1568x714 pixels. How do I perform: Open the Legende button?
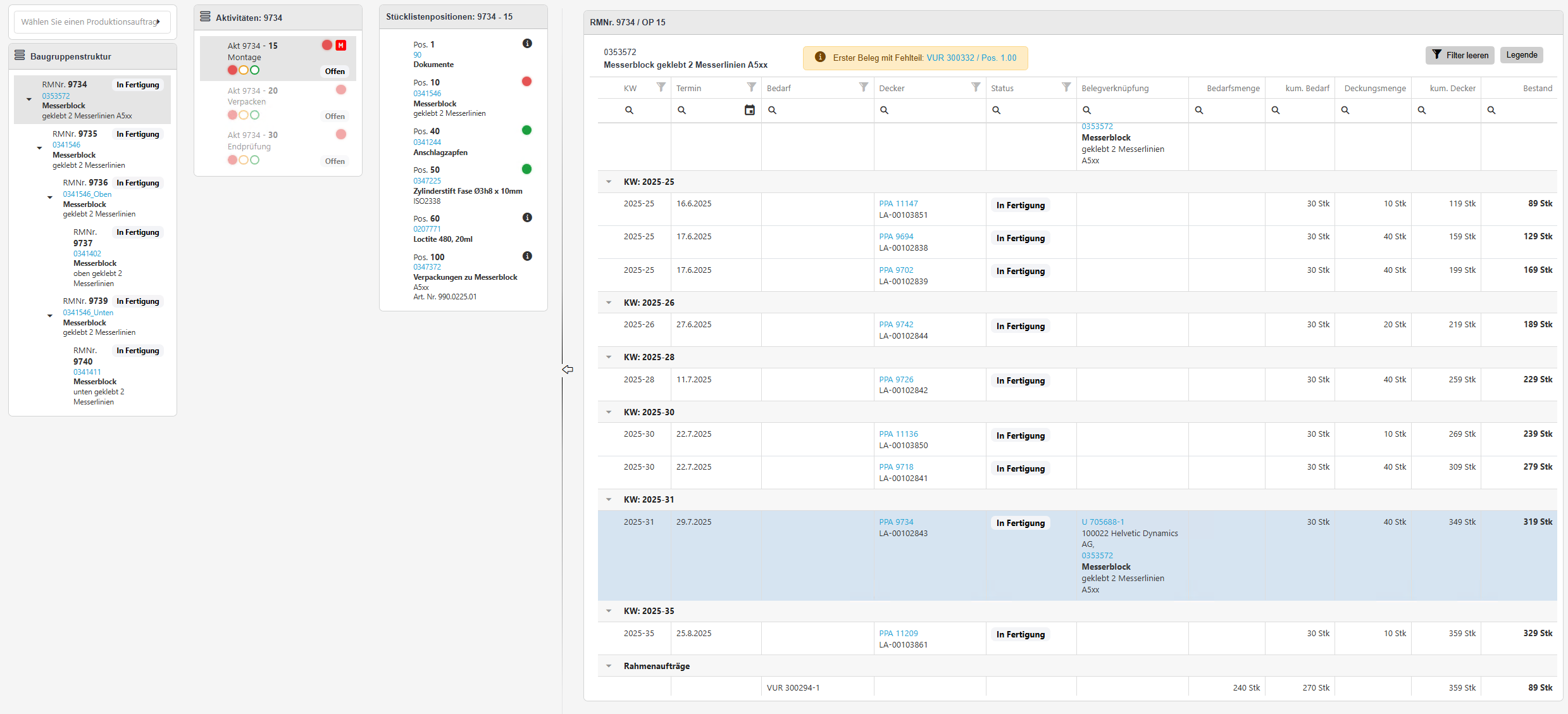(1521, 55)
